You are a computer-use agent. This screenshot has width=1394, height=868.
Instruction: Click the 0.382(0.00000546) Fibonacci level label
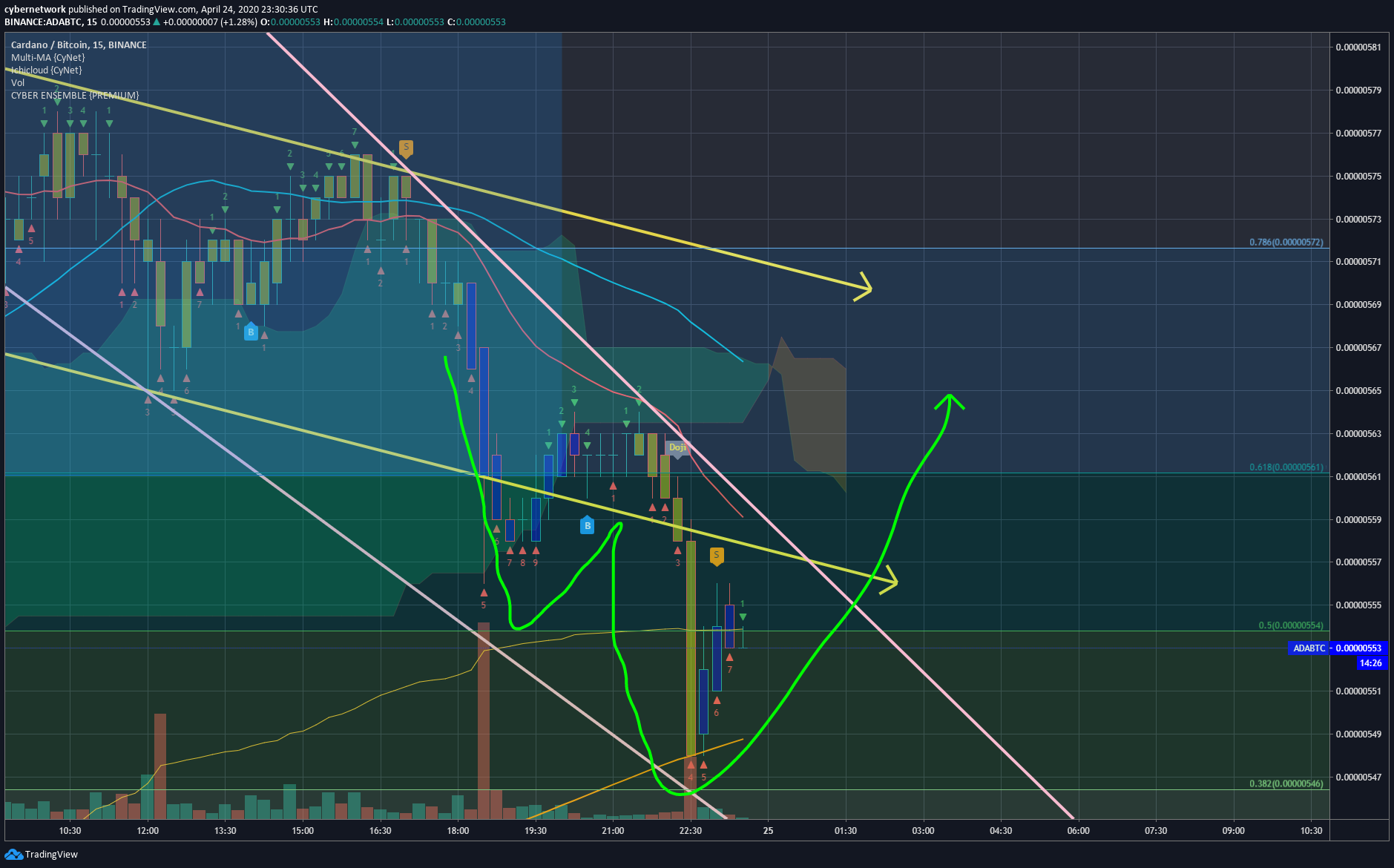1286,783
